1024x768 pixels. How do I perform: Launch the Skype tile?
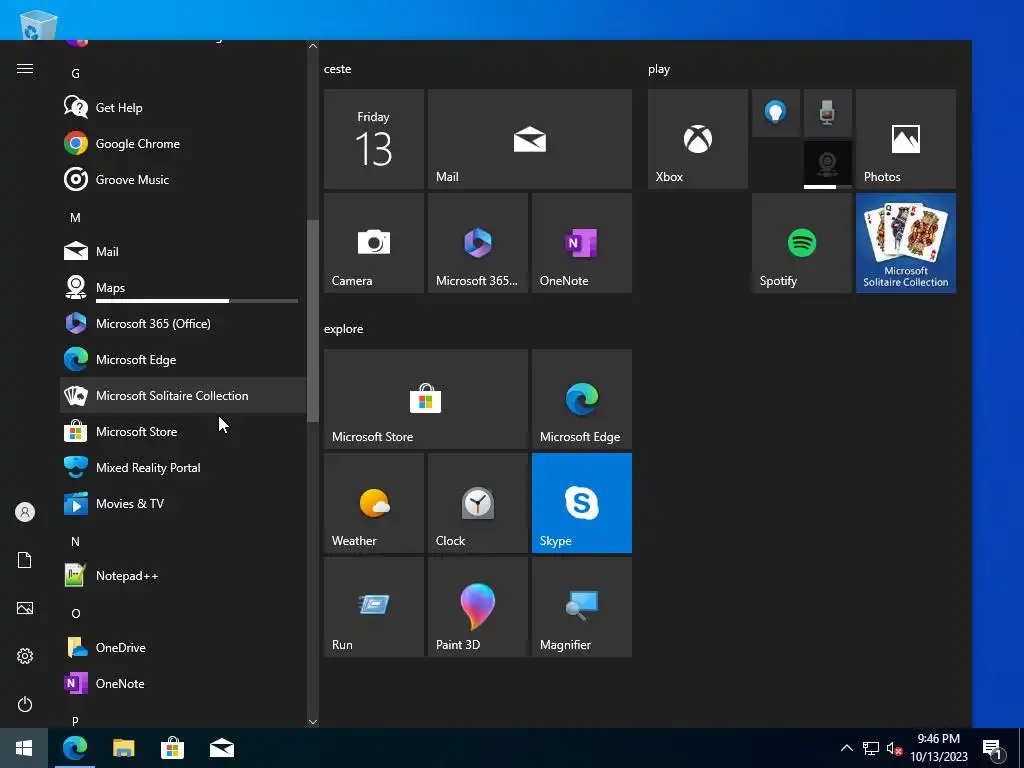581,503
